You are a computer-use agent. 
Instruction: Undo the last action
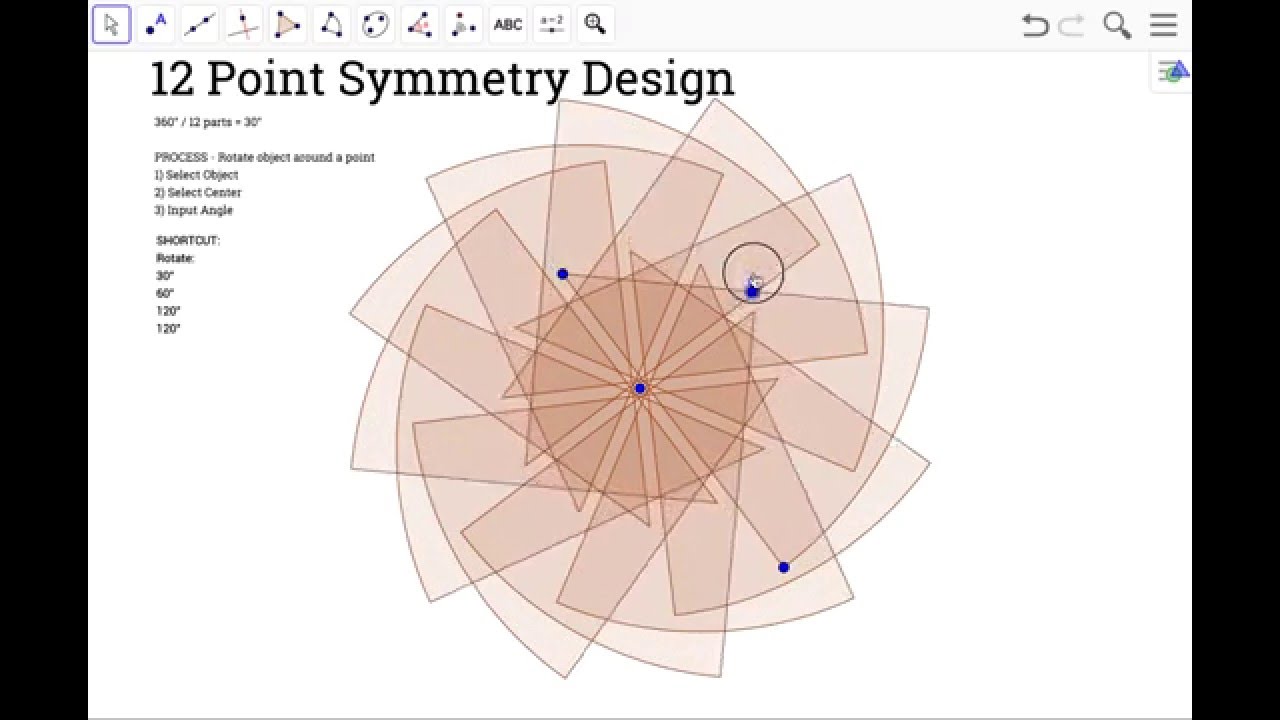[x=1035, y=25]
